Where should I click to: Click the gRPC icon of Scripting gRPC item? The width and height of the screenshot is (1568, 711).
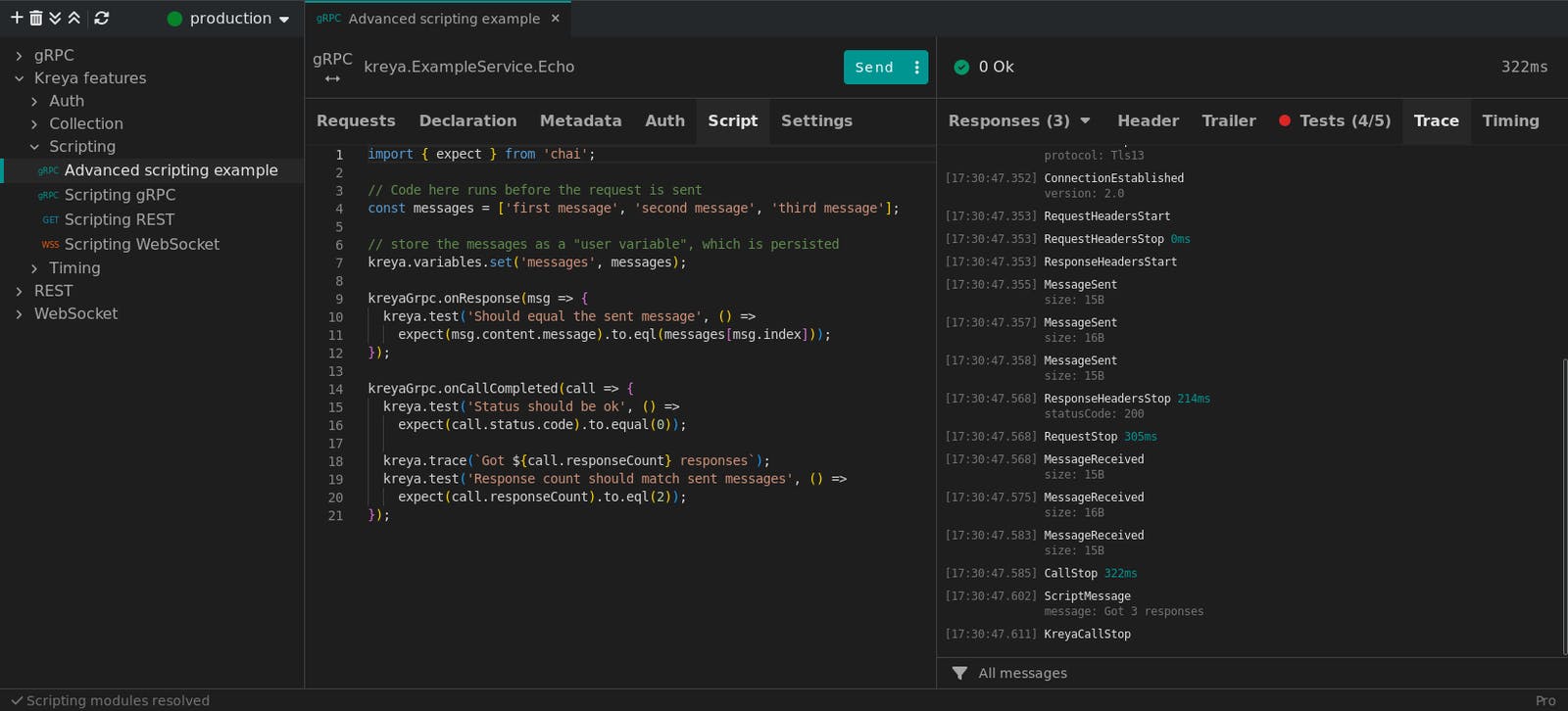click(x=48, y=195)
